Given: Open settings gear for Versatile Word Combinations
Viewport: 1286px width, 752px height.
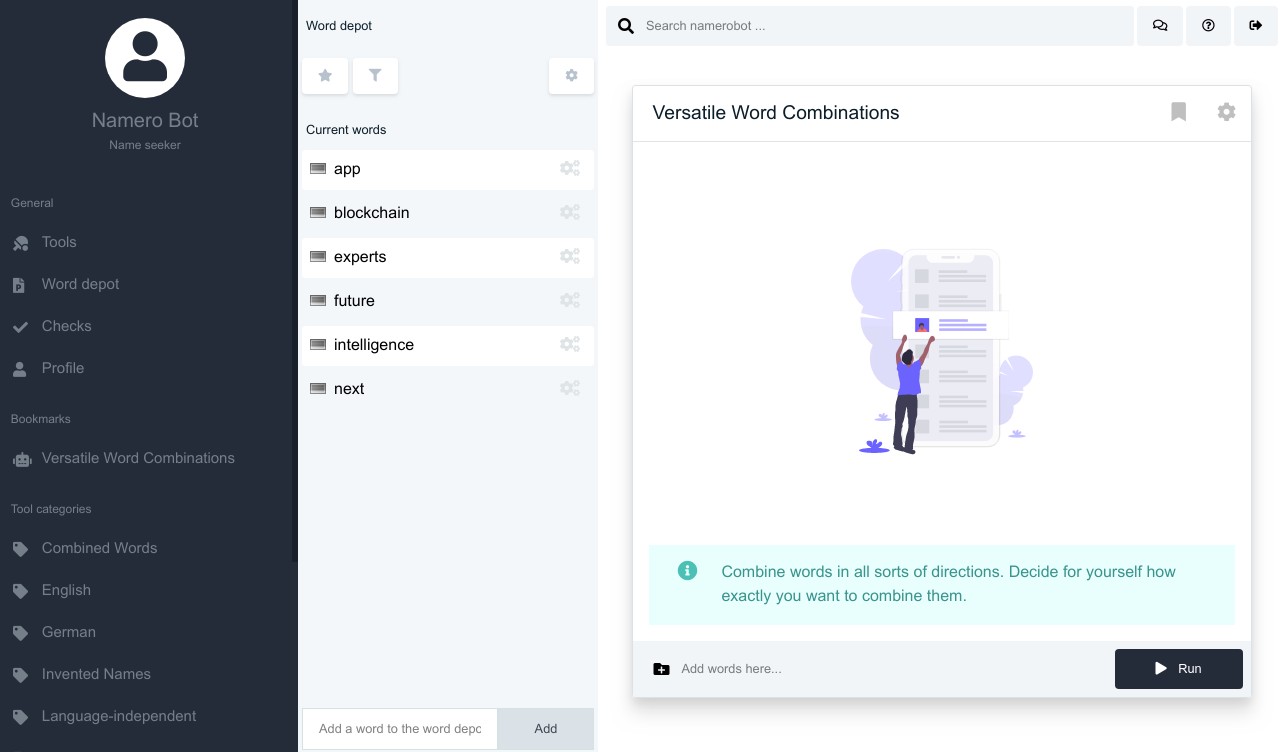Looking at the screenshot, I should click(1226, 112).
